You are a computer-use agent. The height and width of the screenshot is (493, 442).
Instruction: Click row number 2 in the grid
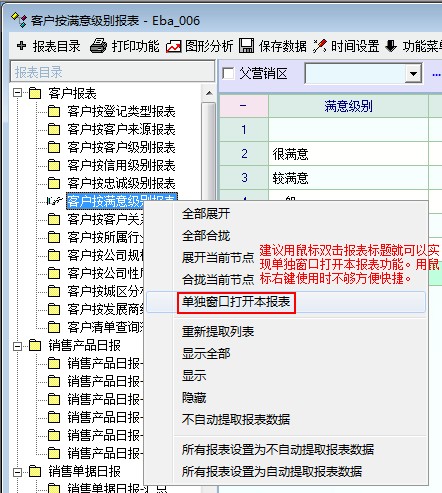pyautogui.click(x=244, y=154)
